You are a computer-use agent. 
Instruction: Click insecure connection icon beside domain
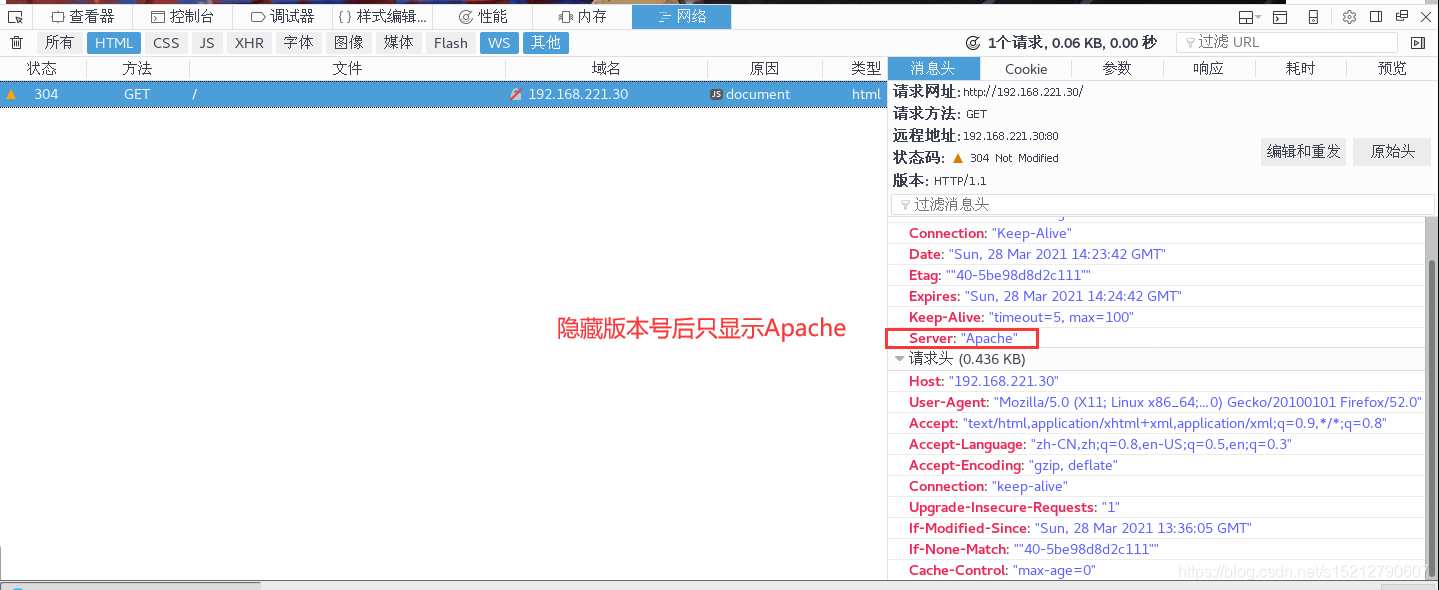coord(516,94)
